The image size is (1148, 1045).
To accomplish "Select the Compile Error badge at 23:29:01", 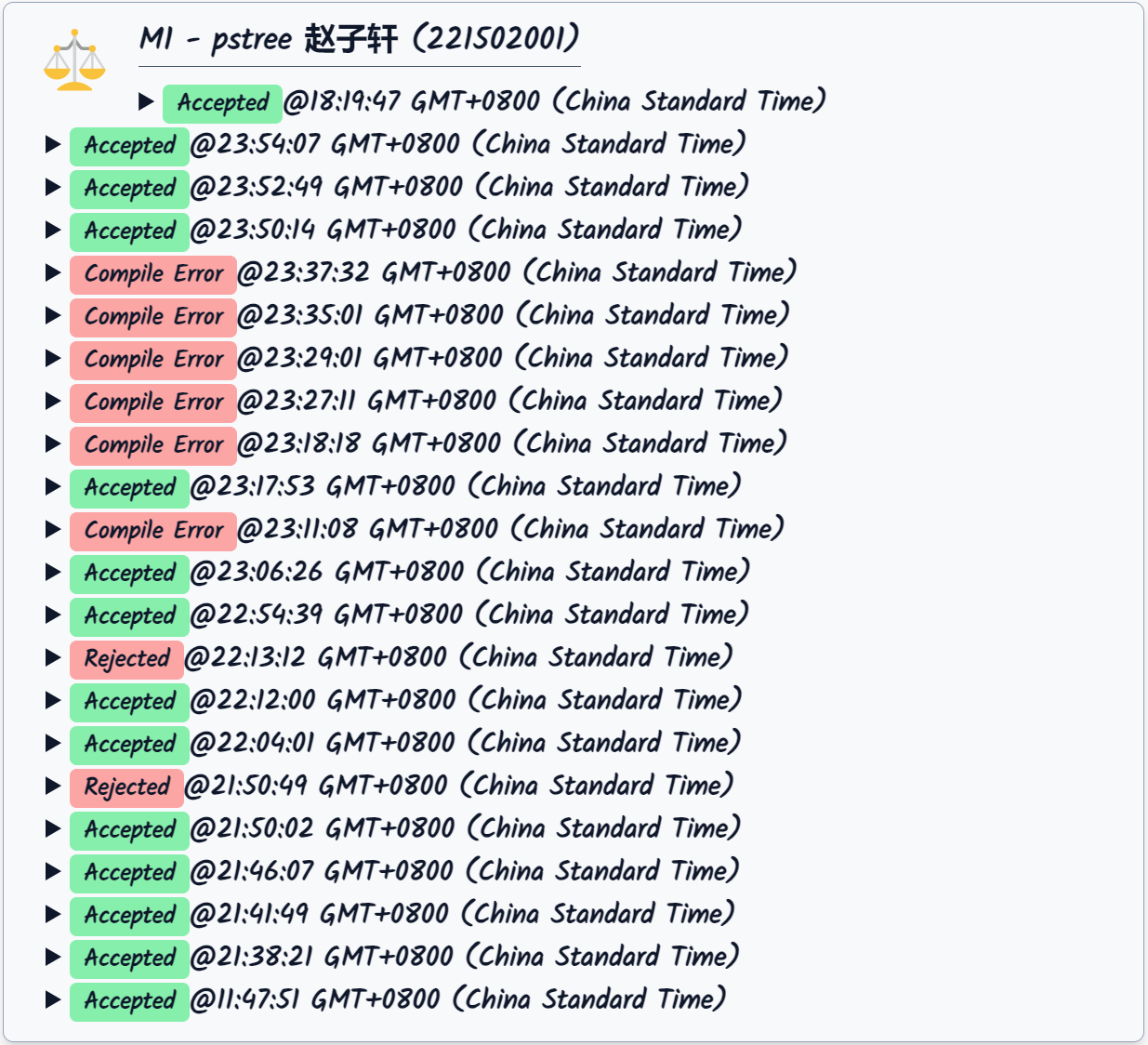I will tap(153, 359).
